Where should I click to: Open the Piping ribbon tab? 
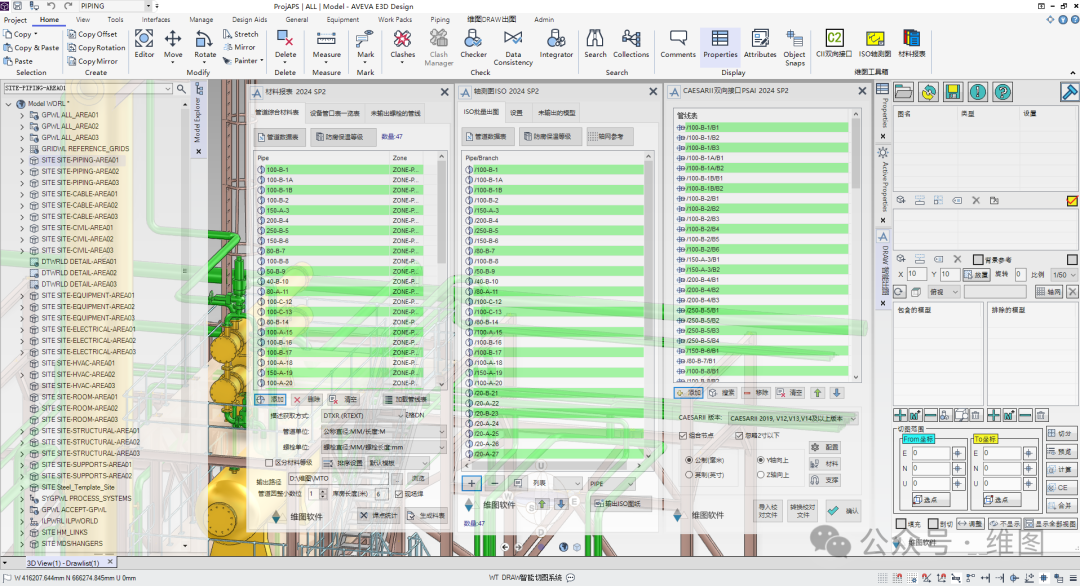(439, 19)
